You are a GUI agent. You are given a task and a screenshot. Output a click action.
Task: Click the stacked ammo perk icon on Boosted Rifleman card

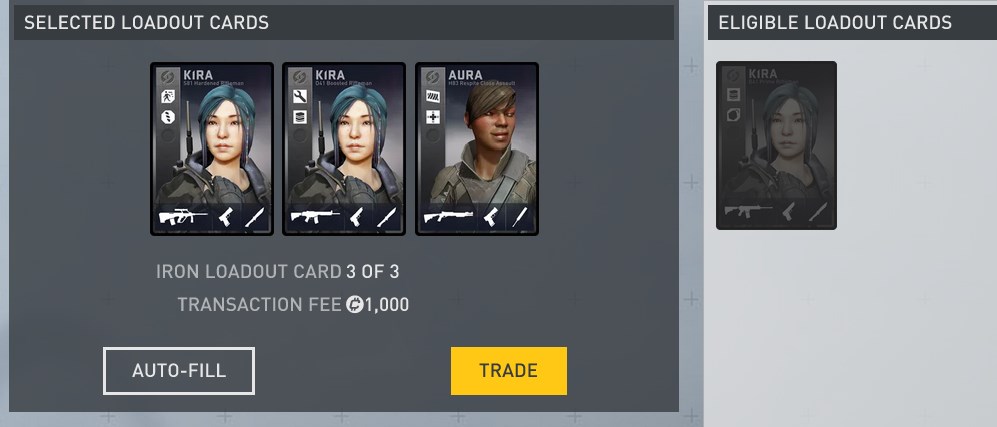pyautogui.click(x=299, y=117)
